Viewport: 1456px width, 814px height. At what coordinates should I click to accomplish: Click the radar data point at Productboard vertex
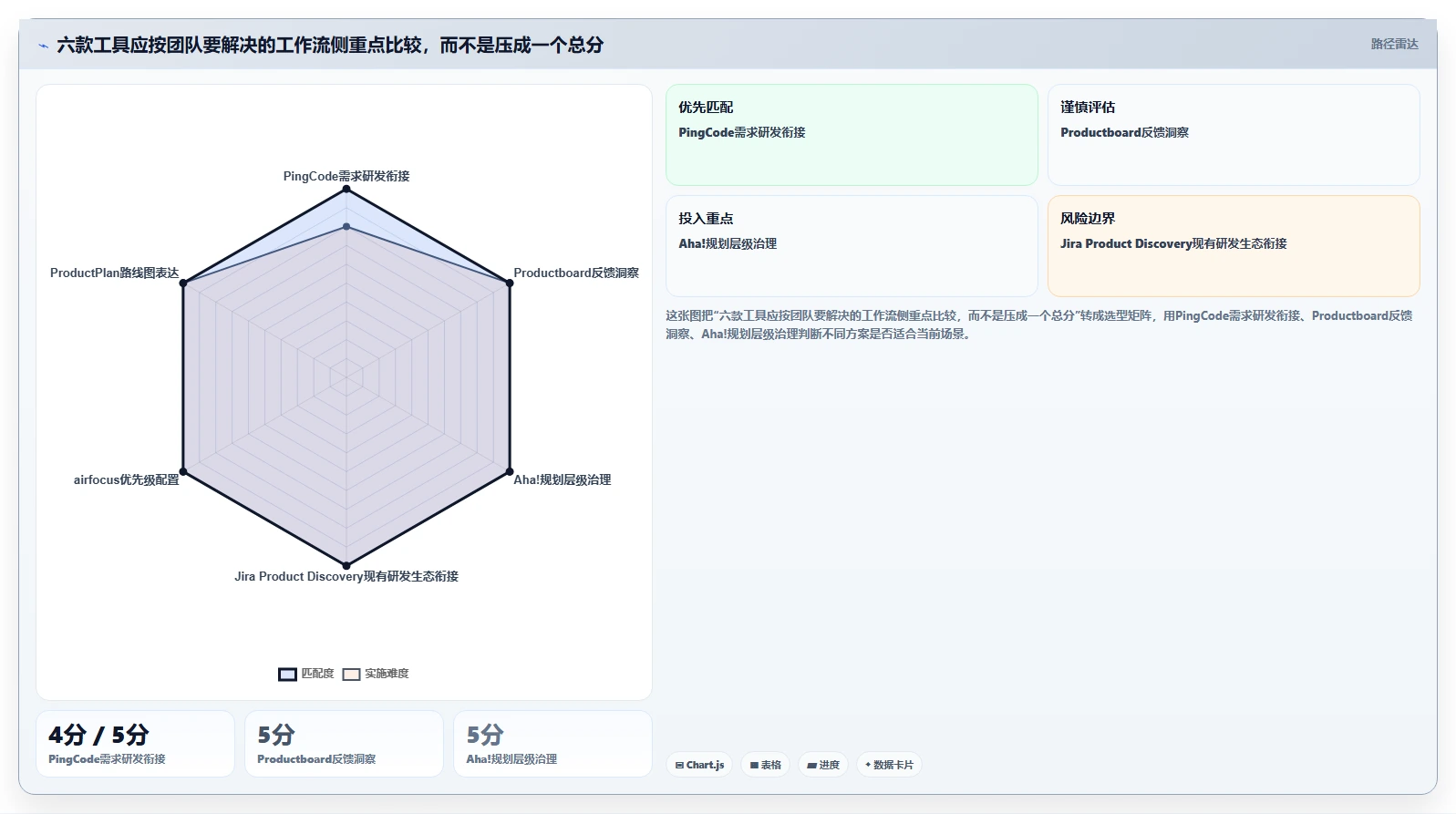510,283
